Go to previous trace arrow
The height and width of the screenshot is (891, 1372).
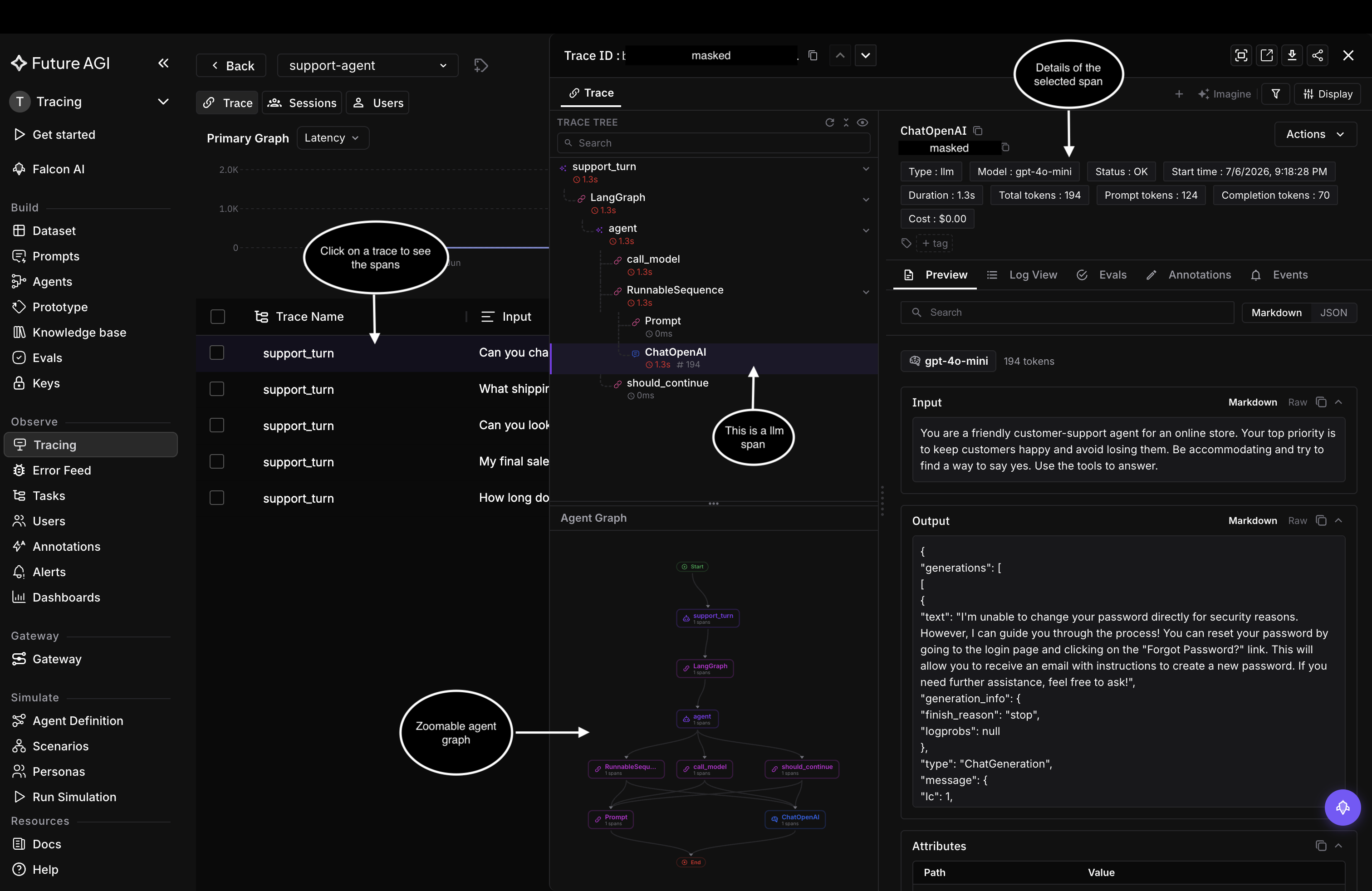(840, 56)
